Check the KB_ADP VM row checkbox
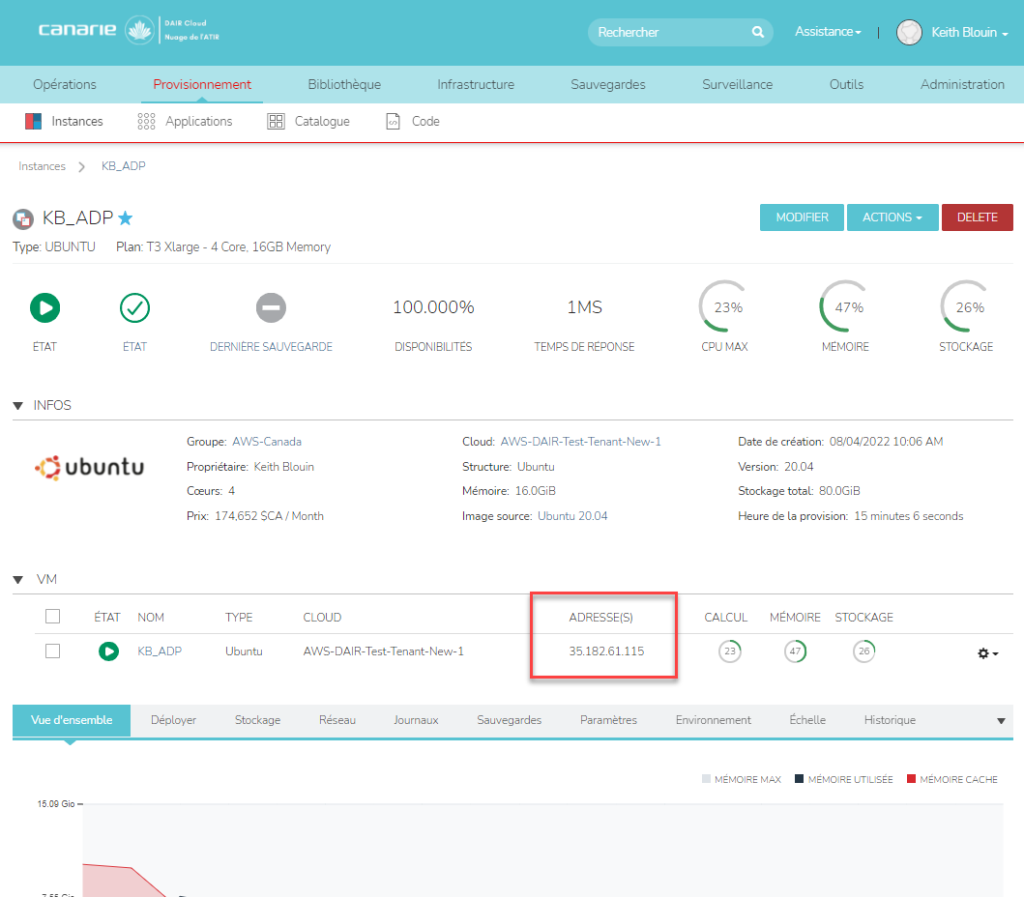Image resolution: width=1024 pixels, height=897 pixels. point(53,651)
